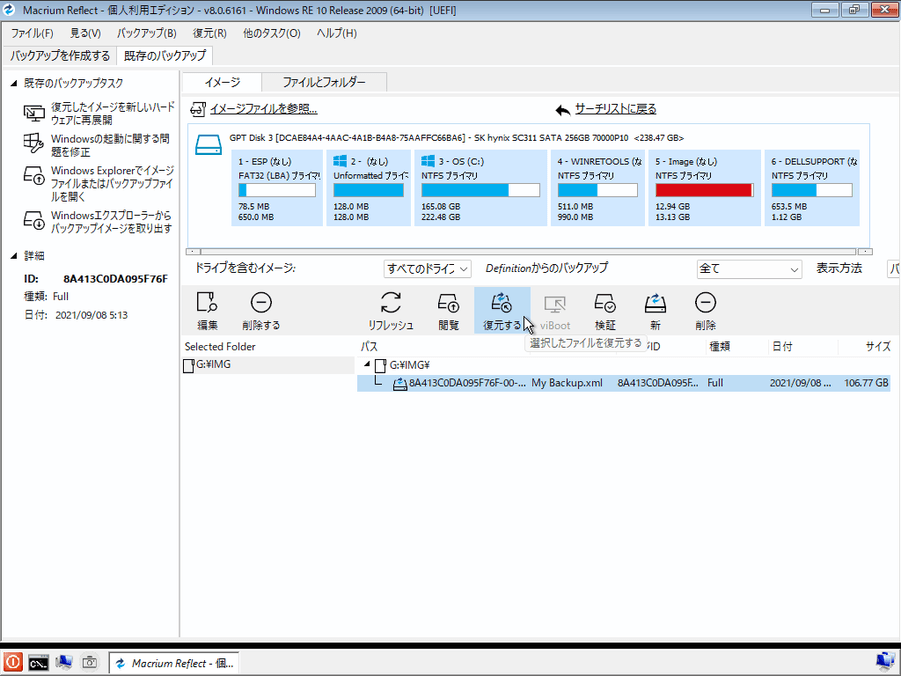Click the red 5 - Image usage bar

pos(704,190)
